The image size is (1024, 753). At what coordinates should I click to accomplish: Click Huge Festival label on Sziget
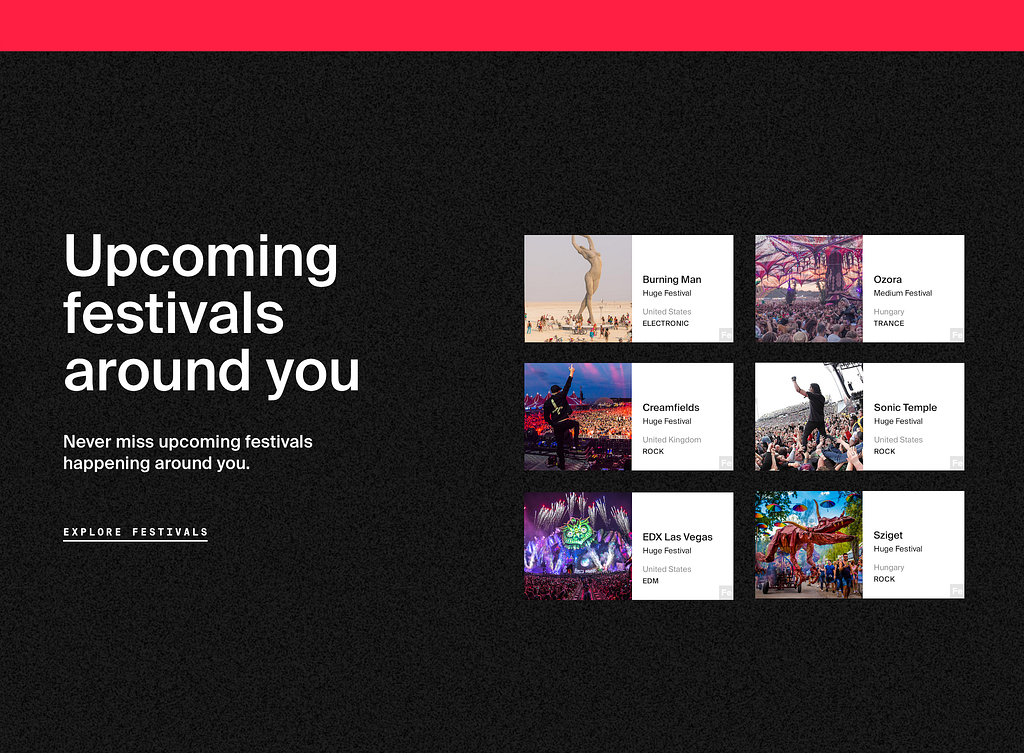point(898,549)
